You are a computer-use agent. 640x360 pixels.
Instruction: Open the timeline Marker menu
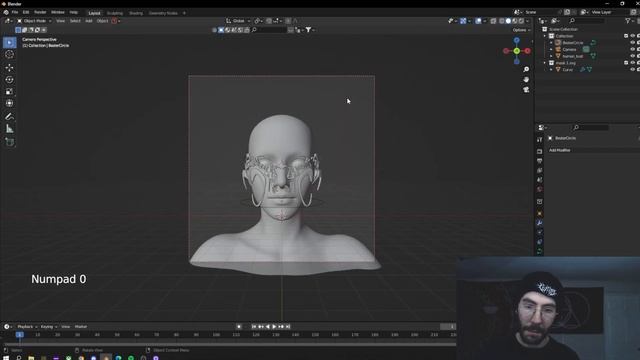81,327
